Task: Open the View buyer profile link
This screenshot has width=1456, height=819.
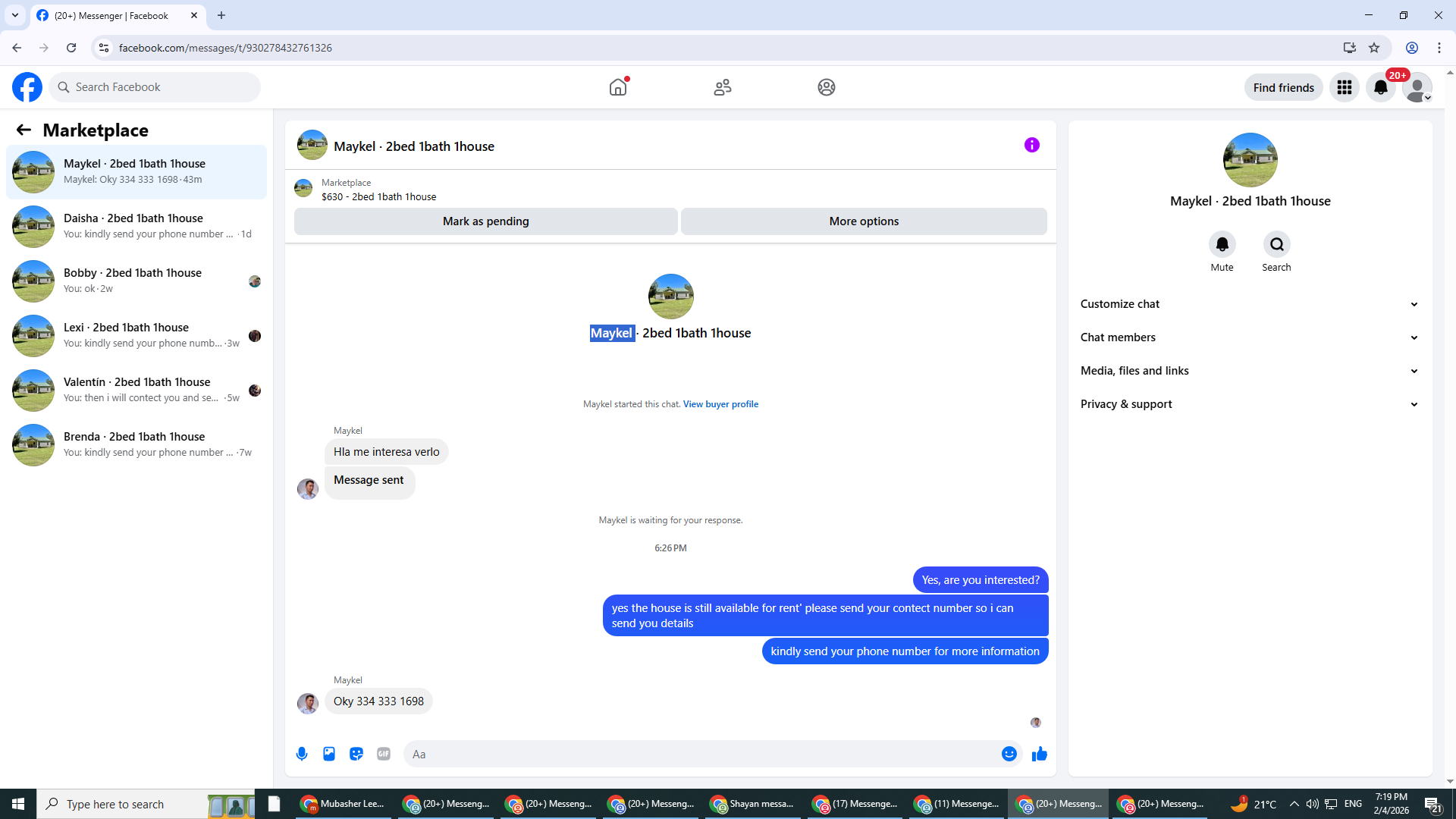Action: (x=720, y=404)
